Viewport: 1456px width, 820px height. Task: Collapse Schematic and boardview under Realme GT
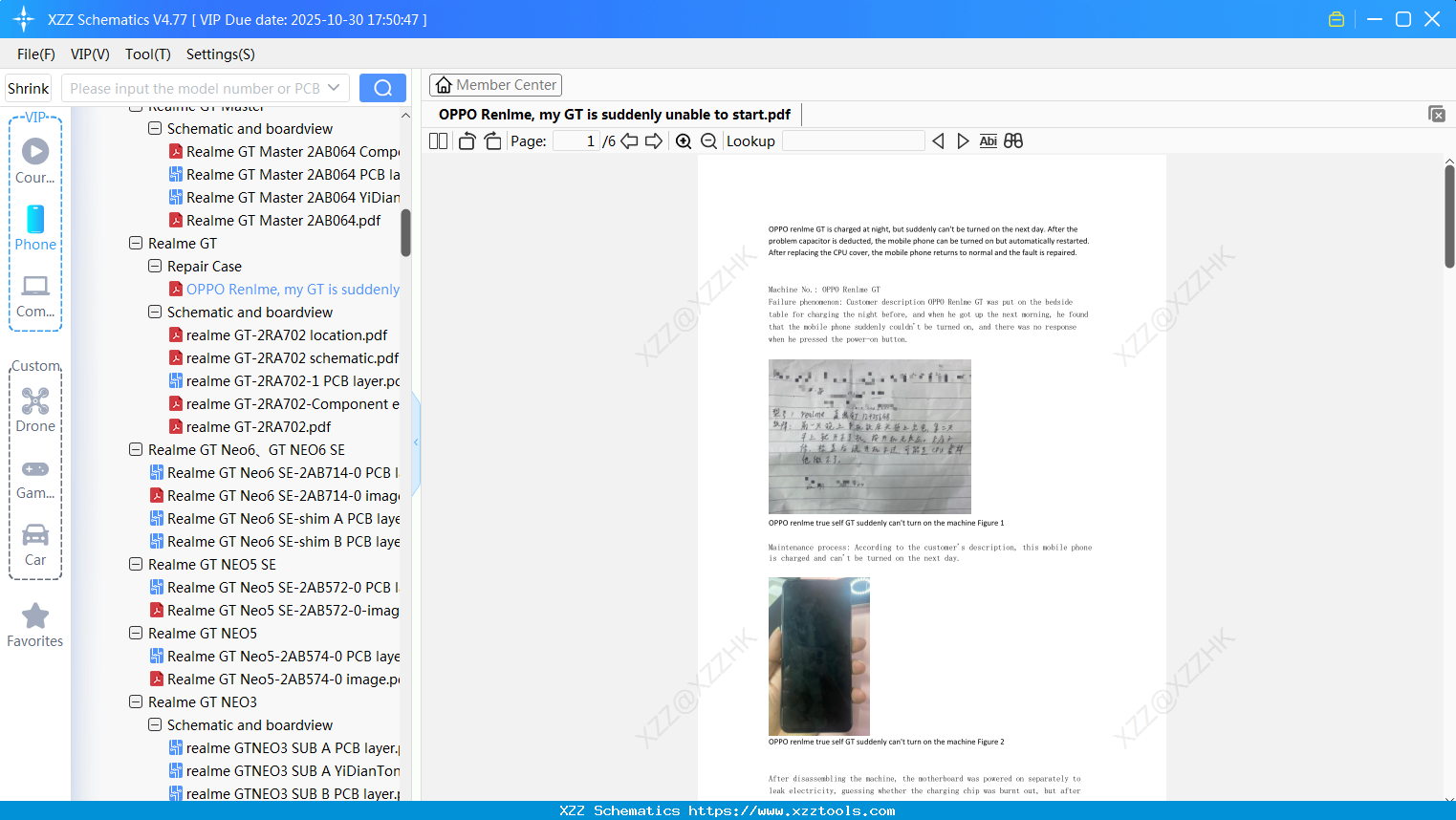click(x=155, y=313)
